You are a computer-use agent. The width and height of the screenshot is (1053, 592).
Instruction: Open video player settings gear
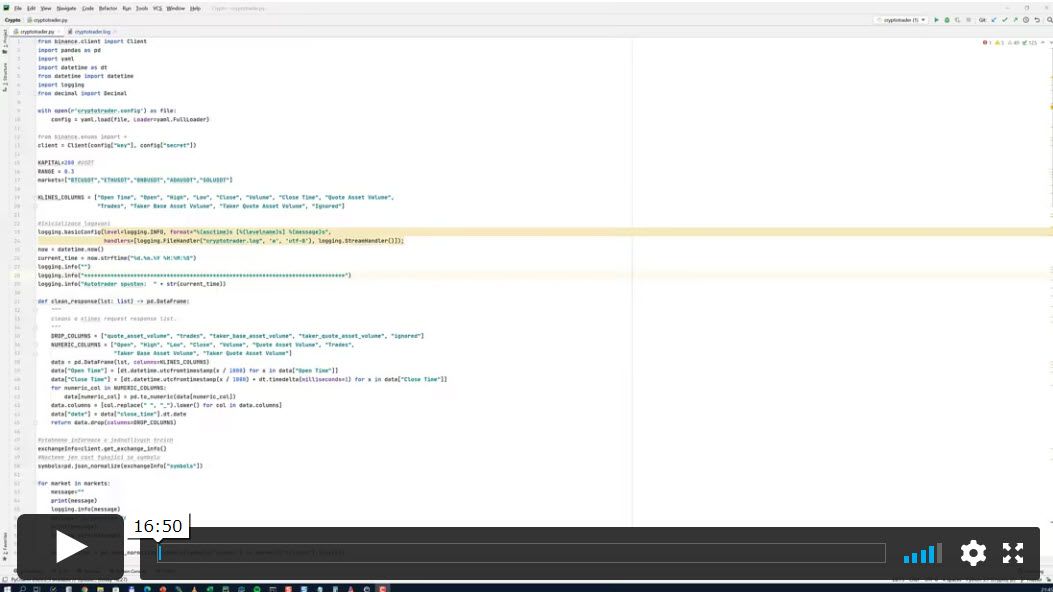973,553
